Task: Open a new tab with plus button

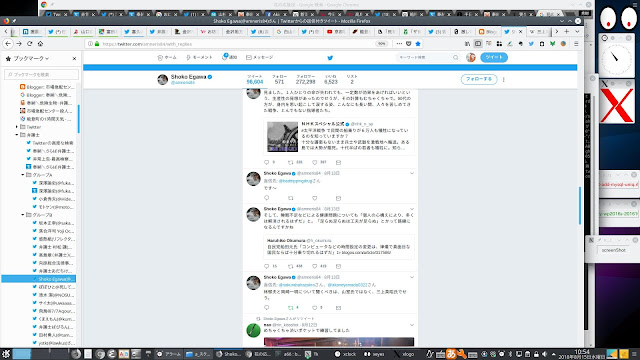Action: (x=567, y=31)
